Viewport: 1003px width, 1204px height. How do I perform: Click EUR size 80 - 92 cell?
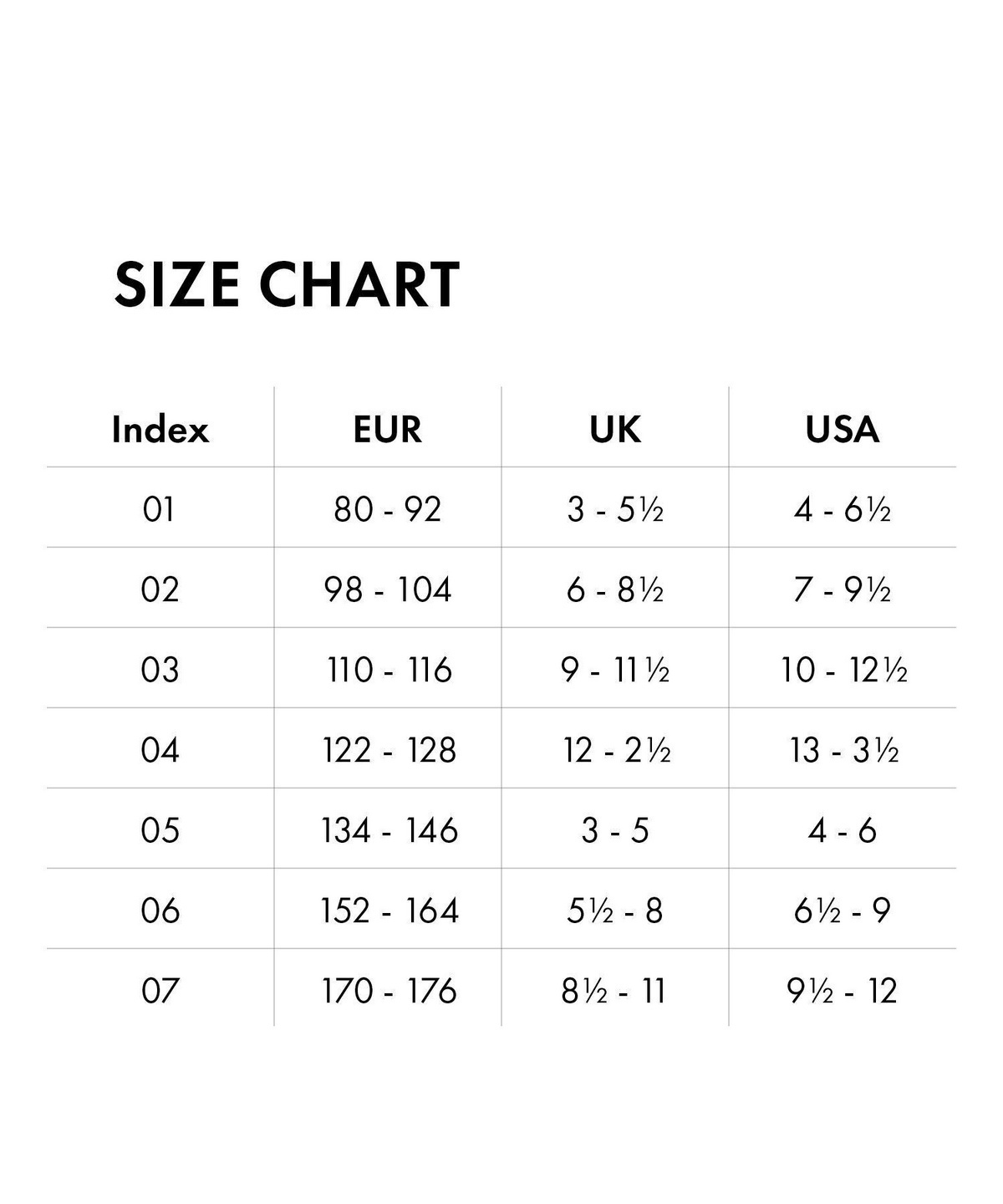[x=388, y=509]
